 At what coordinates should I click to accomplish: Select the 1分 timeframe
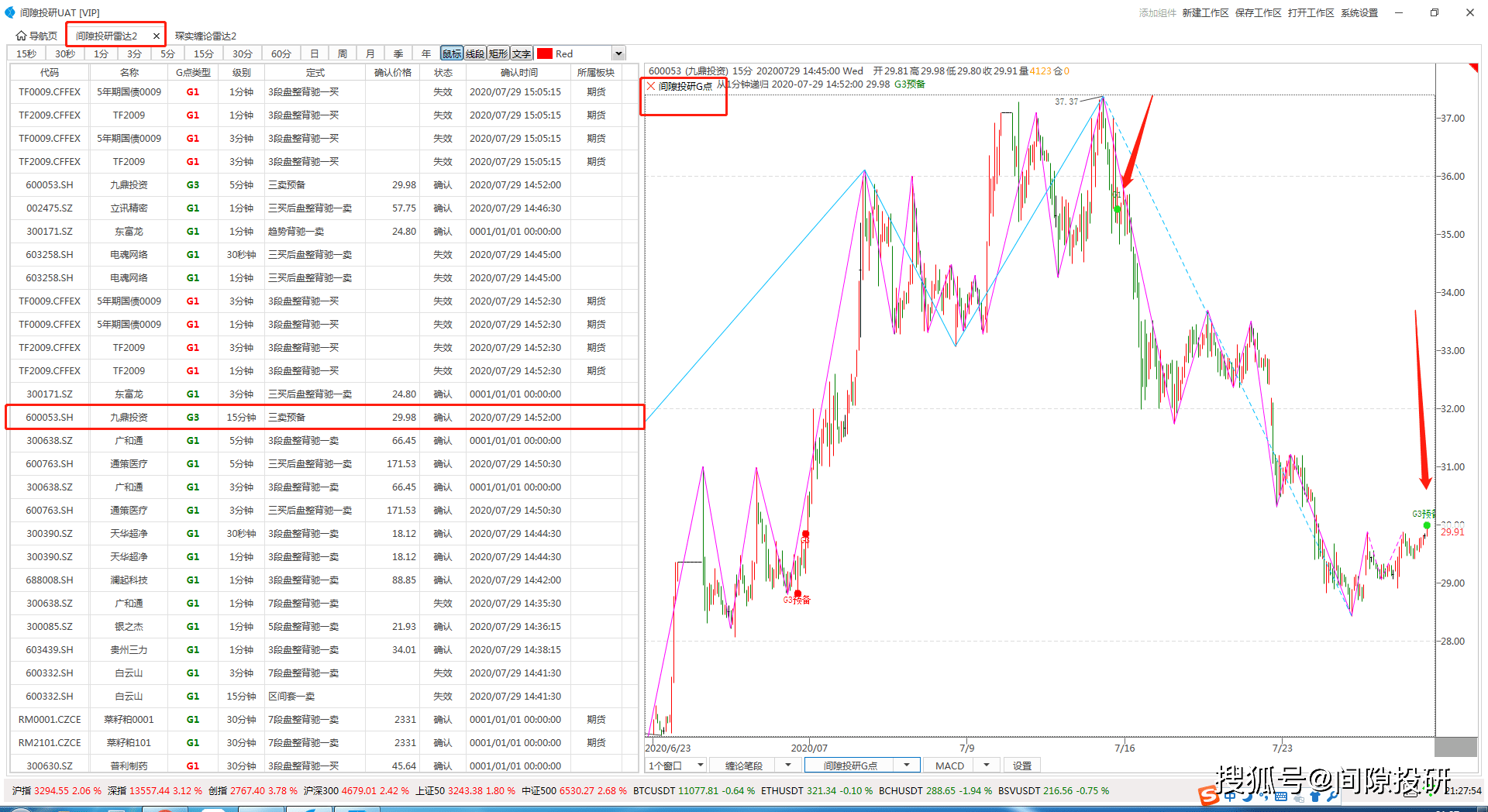point(101,53)
